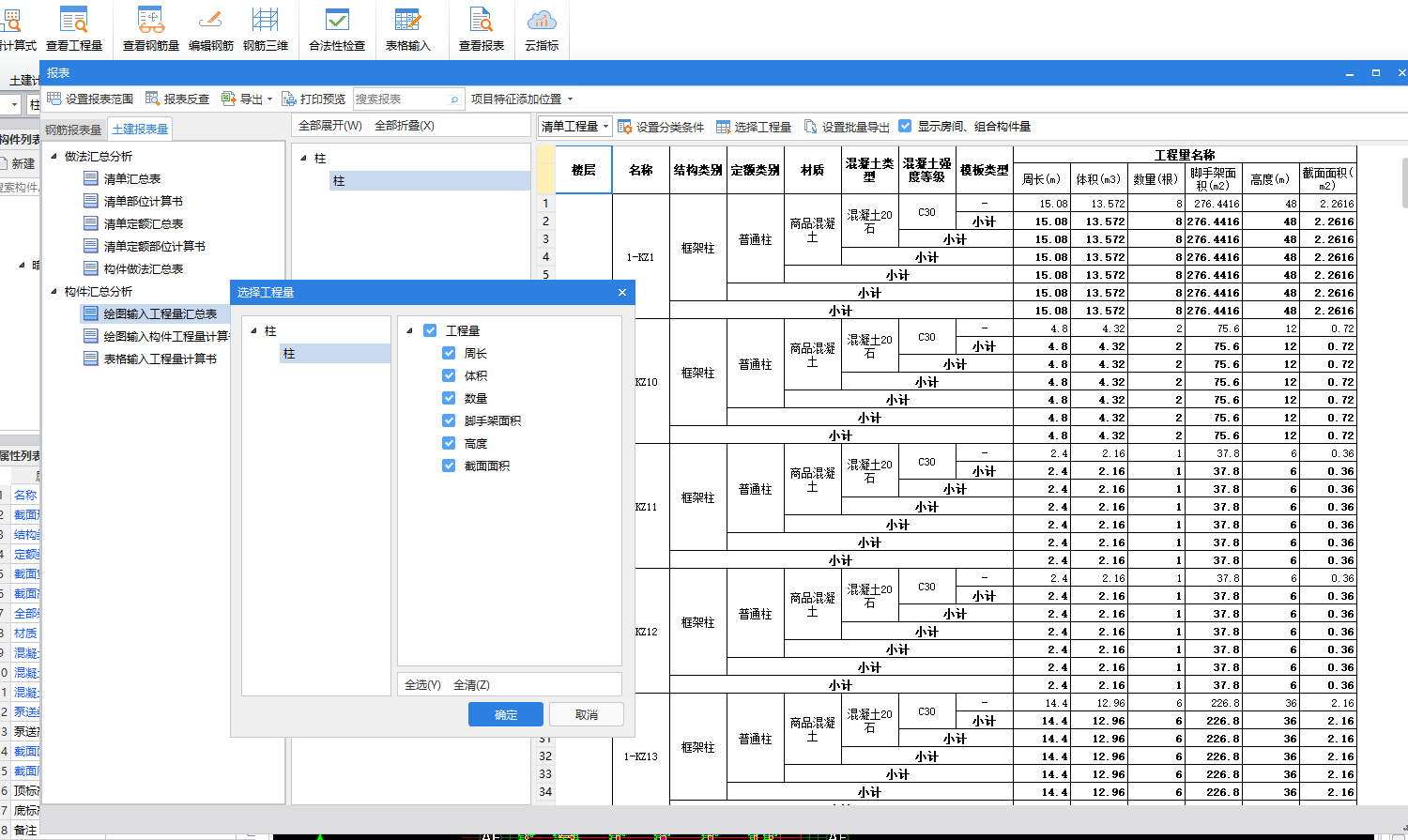Open 云指标 tool
This screenshot has height=840, width=1408.
click(x=542, y=28)
